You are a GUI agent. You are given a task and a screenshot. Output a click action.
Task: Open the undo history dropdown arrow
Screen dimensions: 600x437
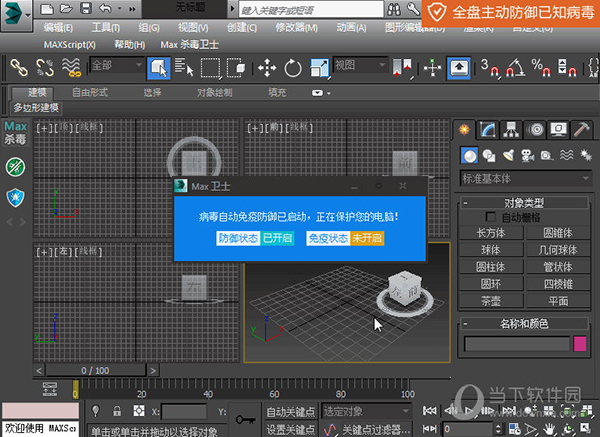119,8
